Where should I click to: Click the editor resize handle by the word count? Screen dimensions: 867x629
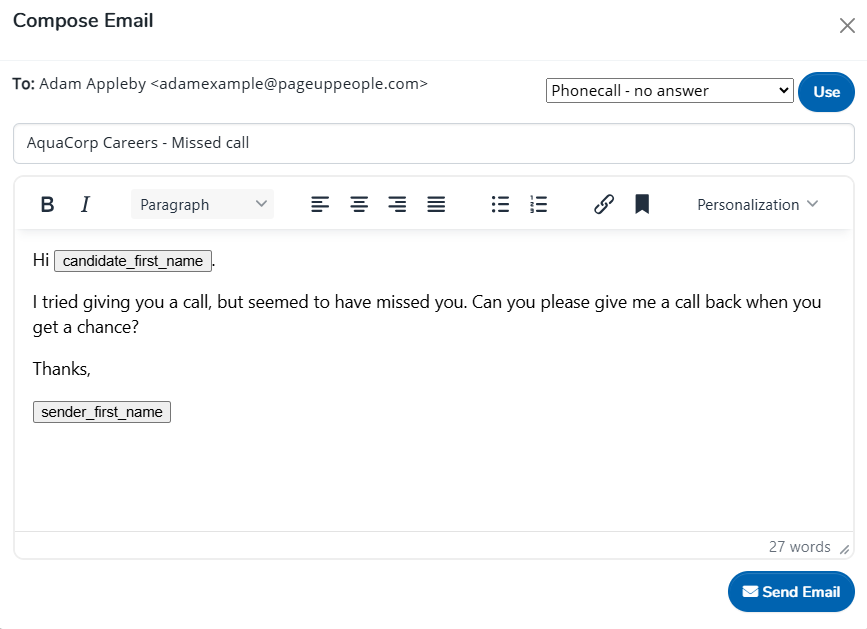coord(845,549)
